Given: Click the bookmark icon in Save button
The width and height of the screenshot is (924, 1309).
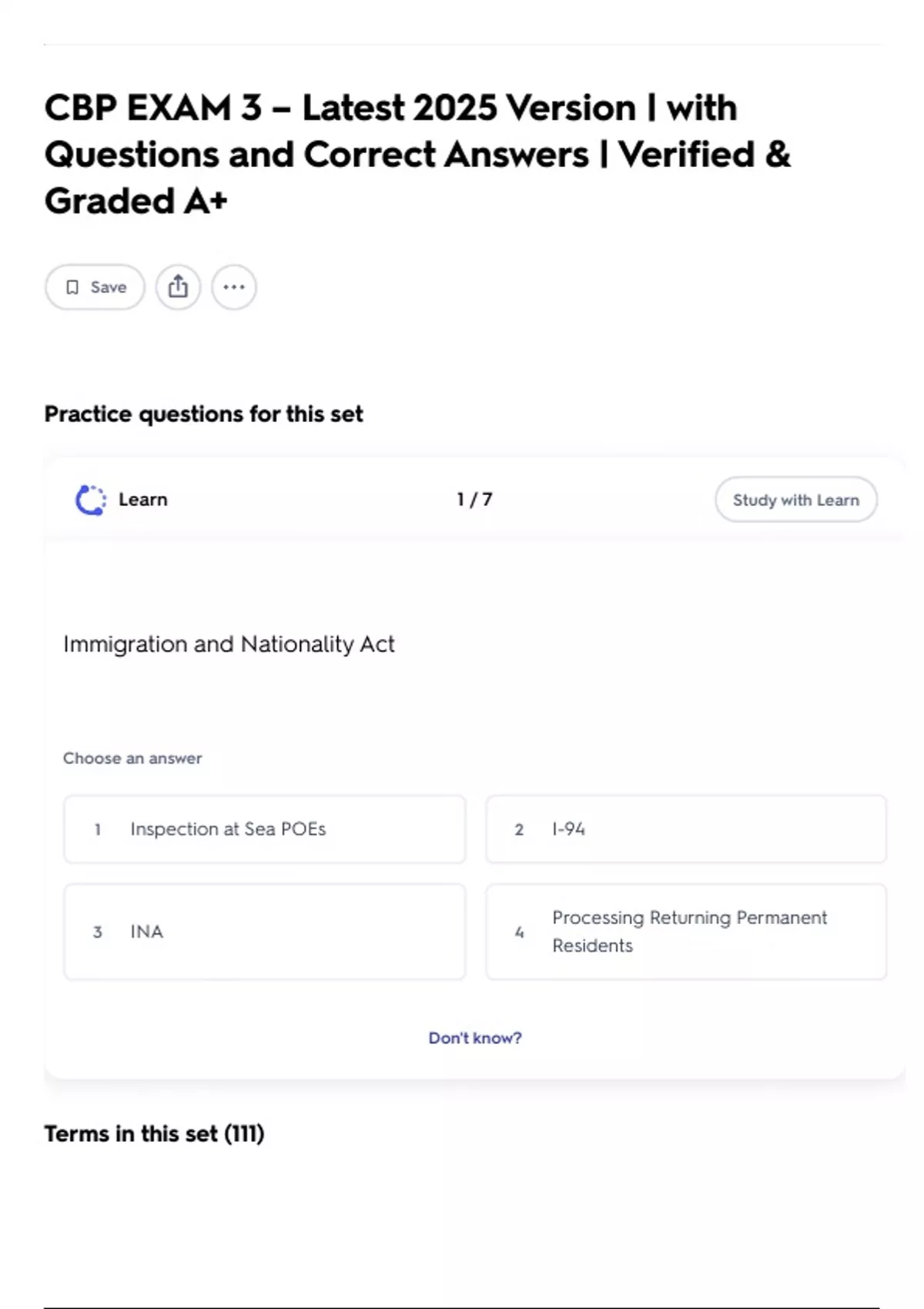Looking at the screenshot, I should (72, 287).
